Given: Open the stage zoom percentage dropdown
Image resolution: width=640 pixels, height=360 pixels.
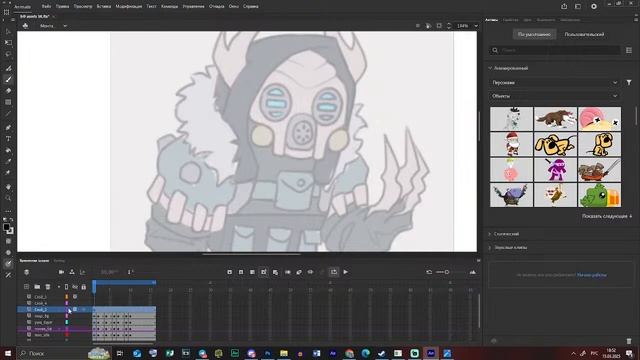Looking at the screenshot, I should pyautogui.click(x=476, y=26).
